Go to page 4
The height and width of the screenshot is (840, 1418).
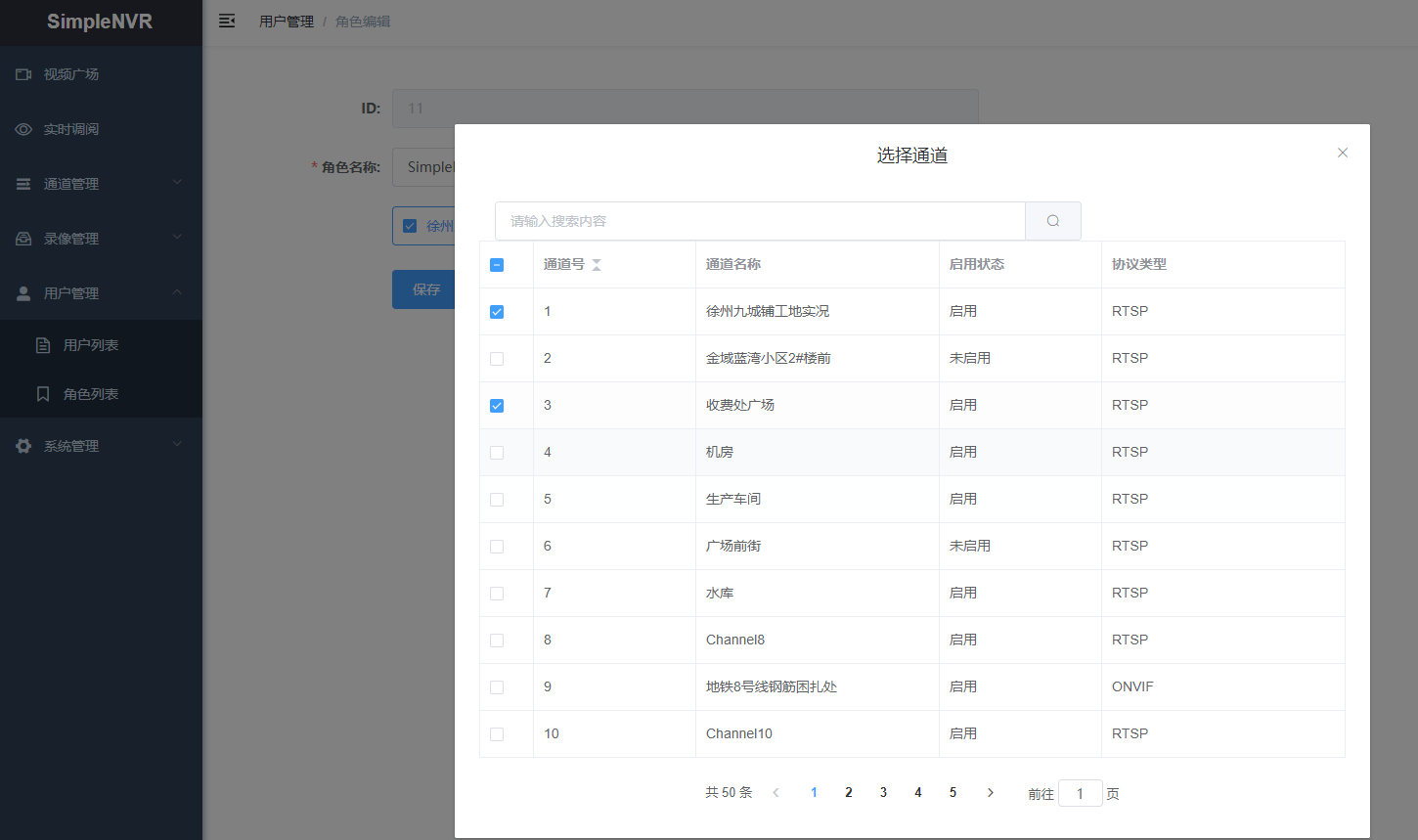918,793
